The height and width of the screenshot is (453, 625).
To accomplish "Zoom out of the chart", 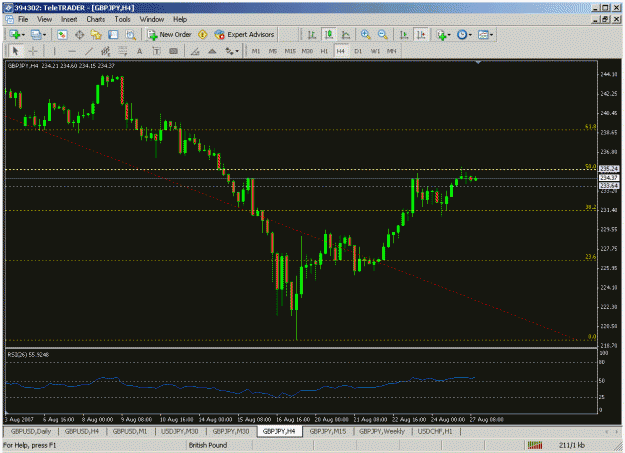I will pyautogui.click(x=383, y=35).
